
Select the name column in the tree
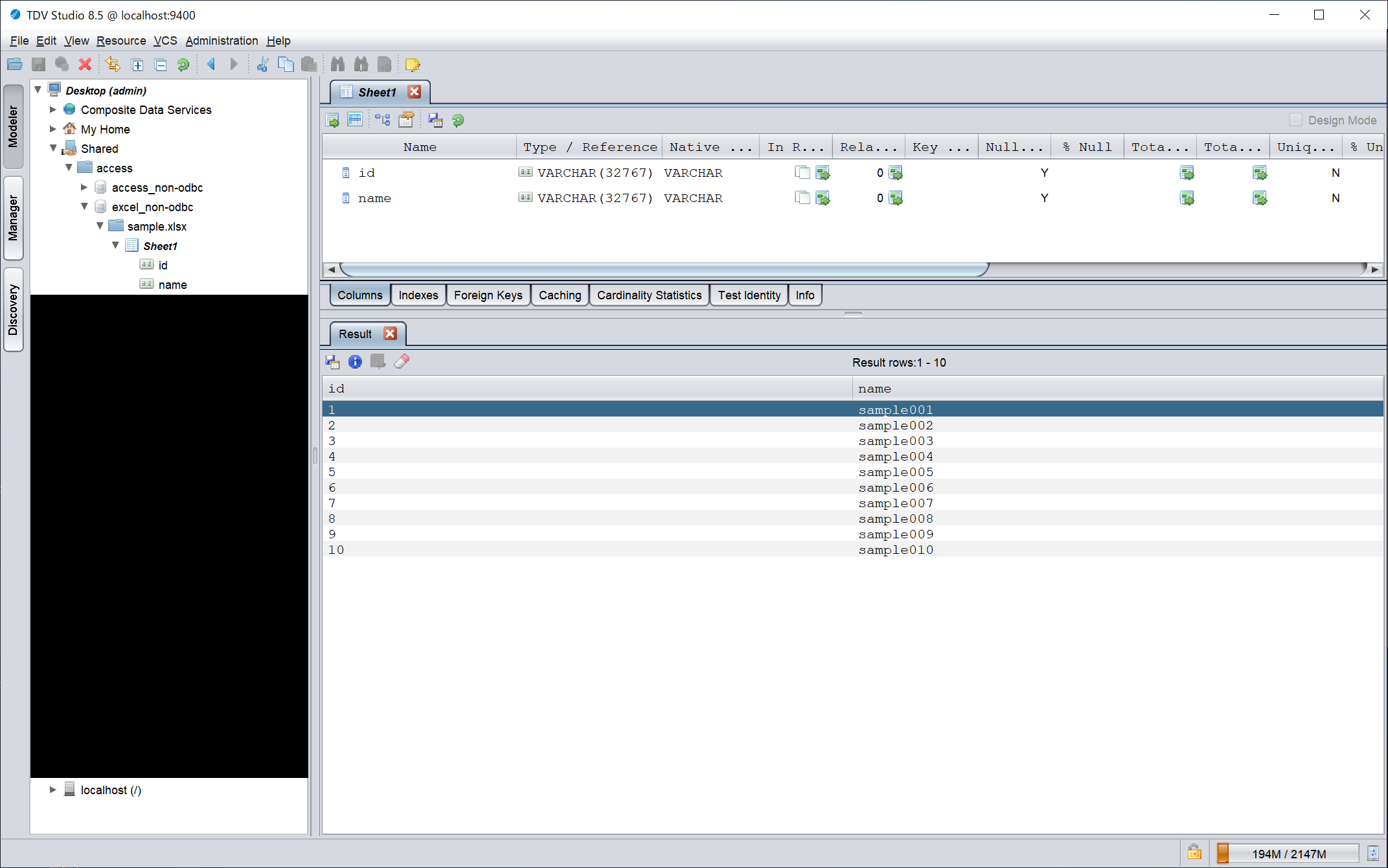pyautogui.click(x=172, y=284)
